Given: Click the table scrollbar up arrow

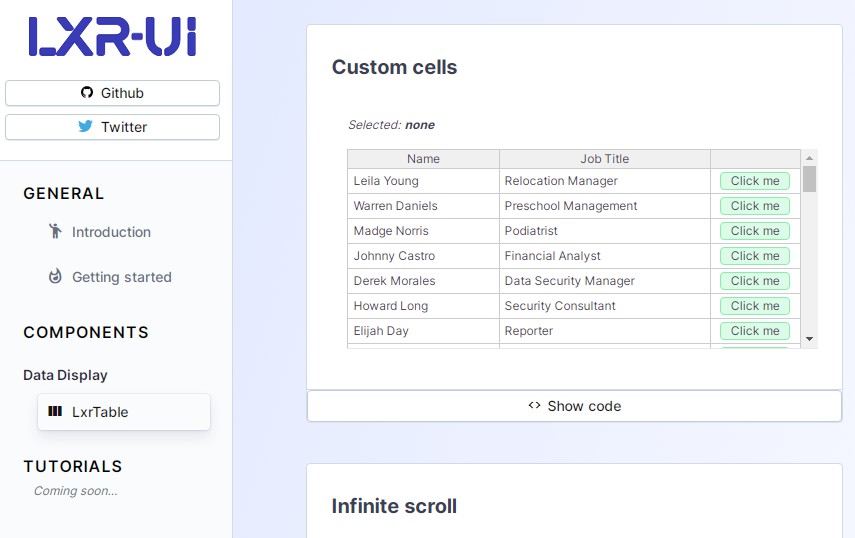Looking at the screenshot, I should click(810, 158).
